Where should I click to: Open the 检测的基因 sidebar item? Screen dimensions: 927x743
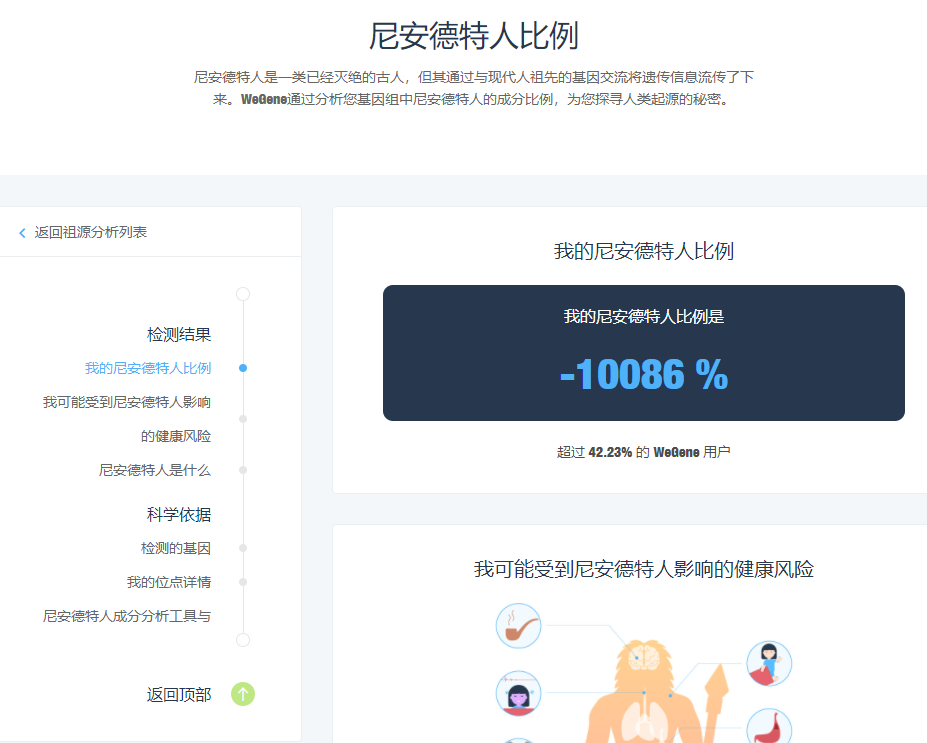click(176, 549)
